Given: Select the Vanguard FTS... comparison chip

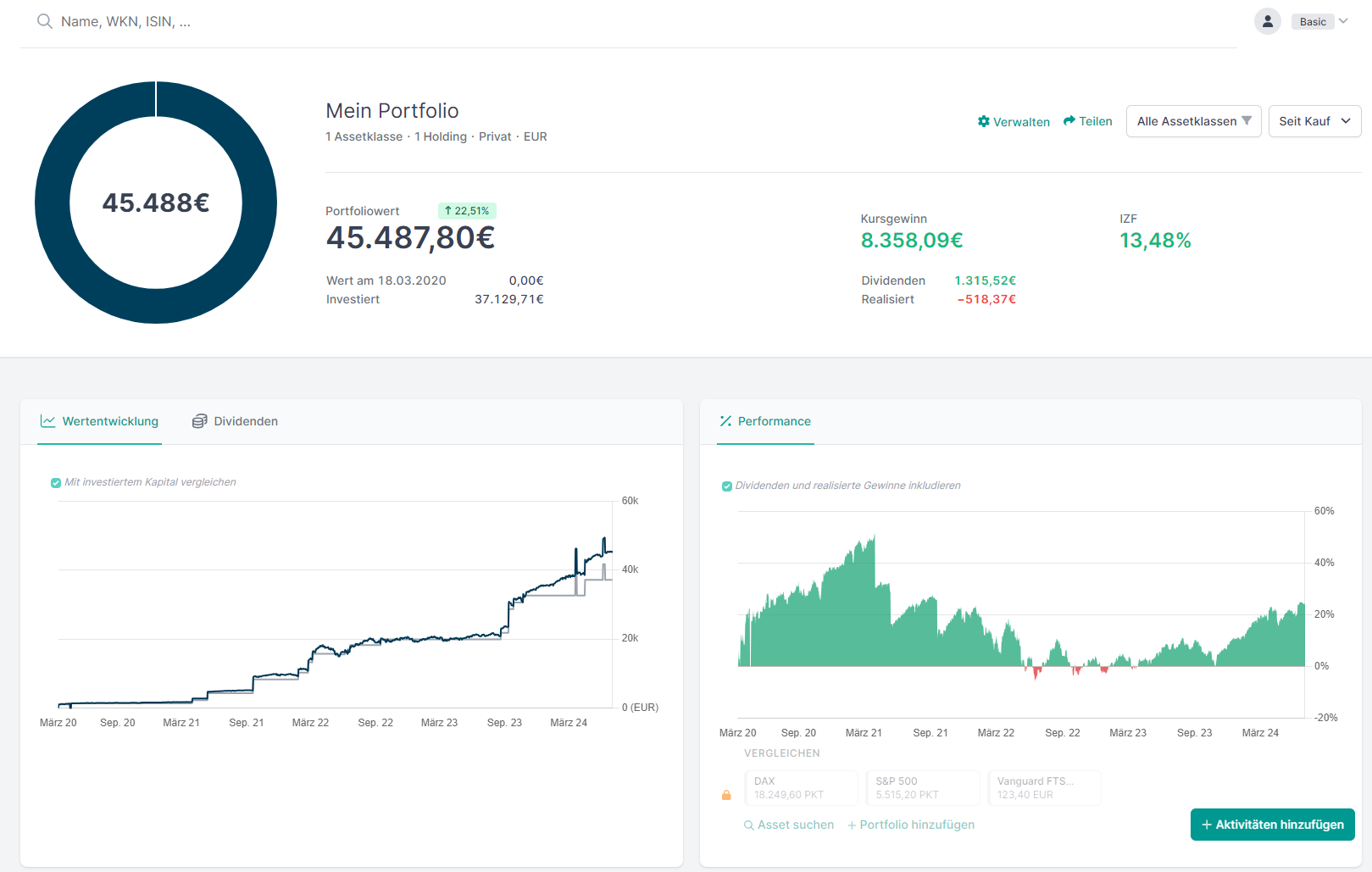Looking at the screenshot, I should (1045, 788).
